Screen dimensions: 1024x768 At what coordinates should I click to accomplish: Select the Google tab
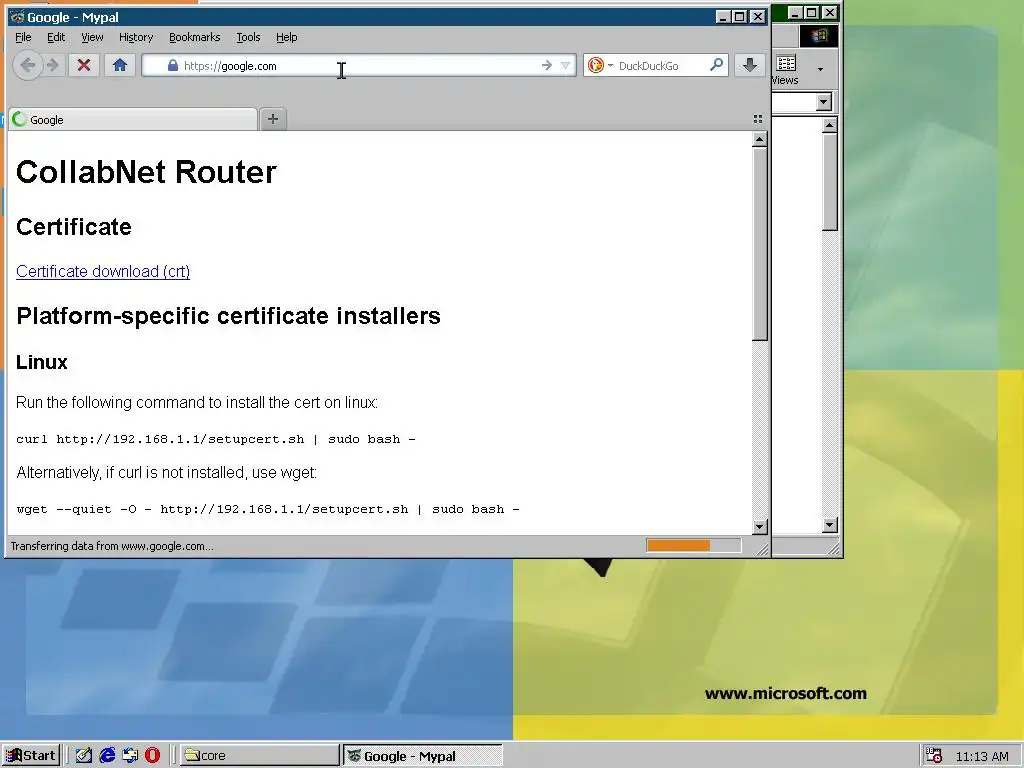[133, 120]
